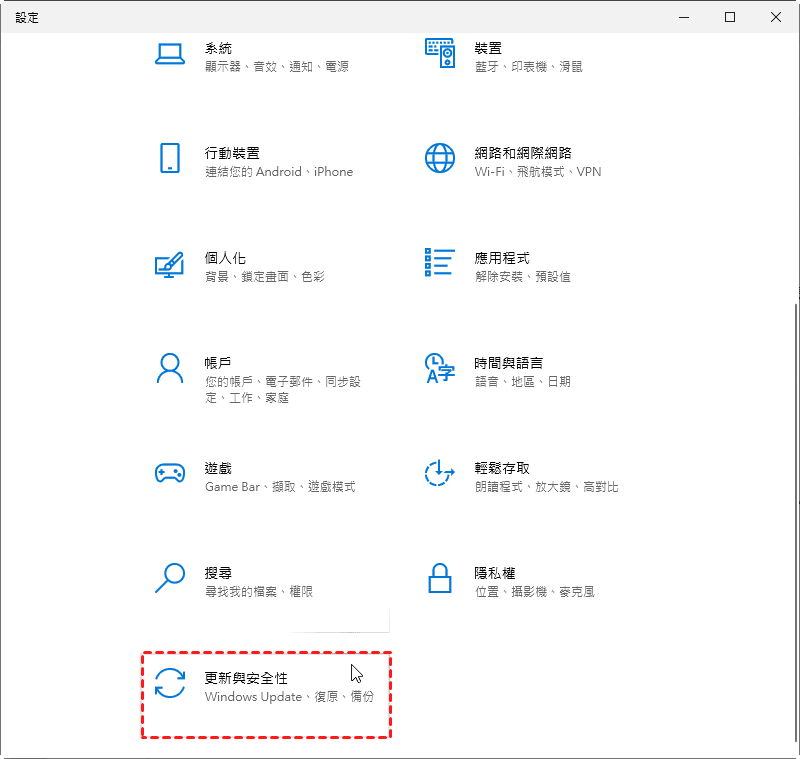Select the Personalization paintbrush icon
This screenshot has width=800, height=759.
pyautogui.click(x=170, y=264)
